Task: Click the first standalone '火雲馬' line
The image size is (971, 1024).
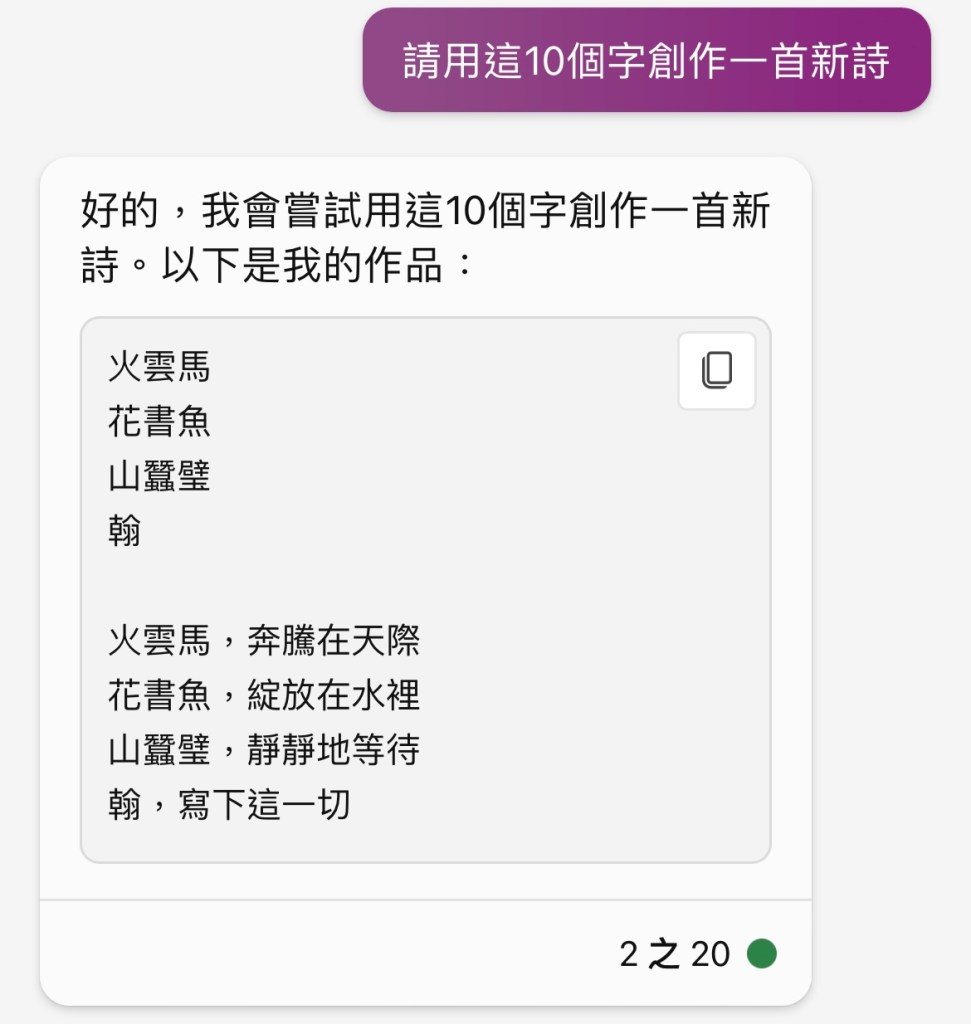Action: [x=160, y=367]
